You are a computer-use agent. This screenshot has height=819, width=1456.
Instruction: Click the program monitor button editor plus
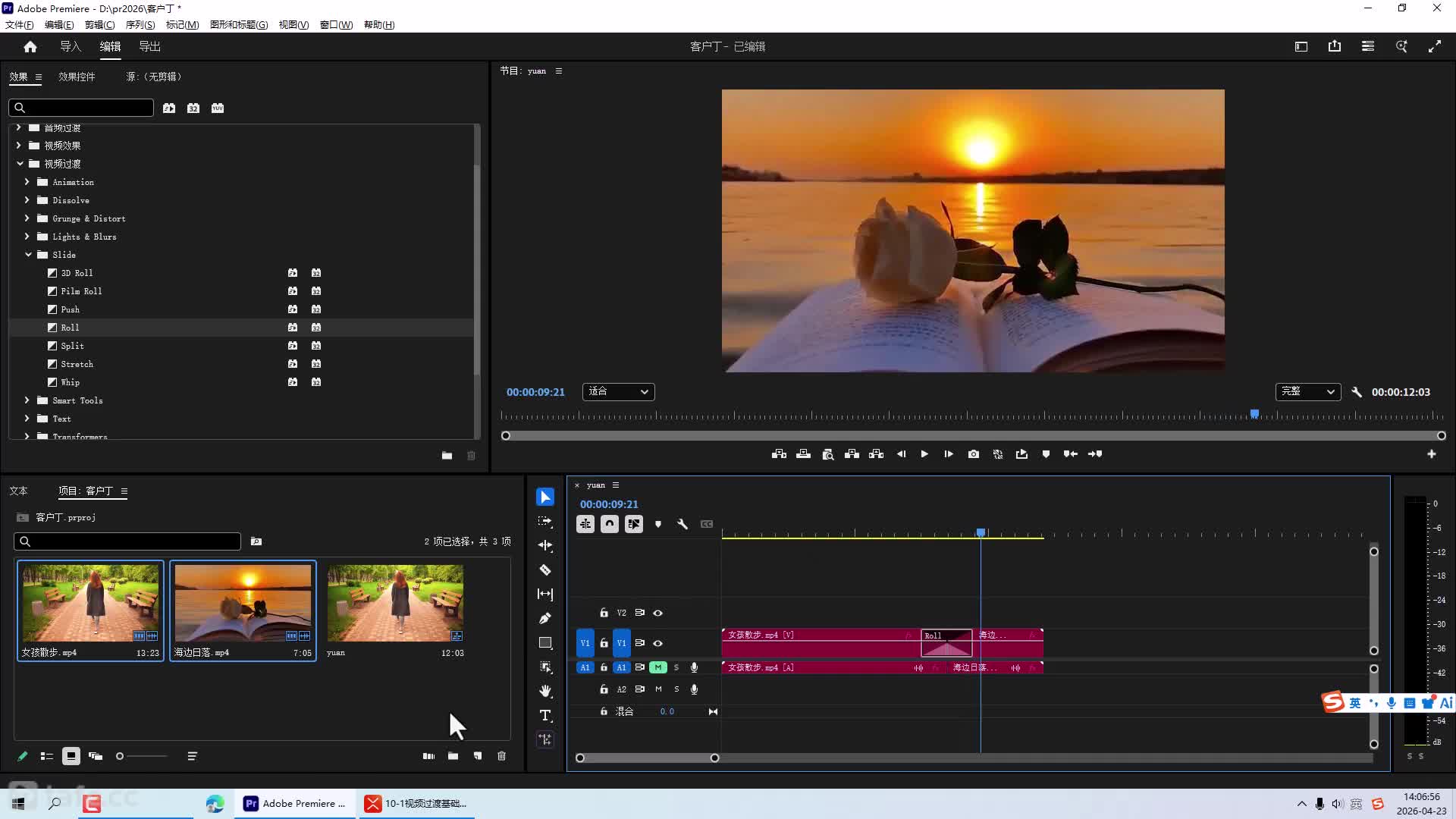click(x=1432, y=454)
